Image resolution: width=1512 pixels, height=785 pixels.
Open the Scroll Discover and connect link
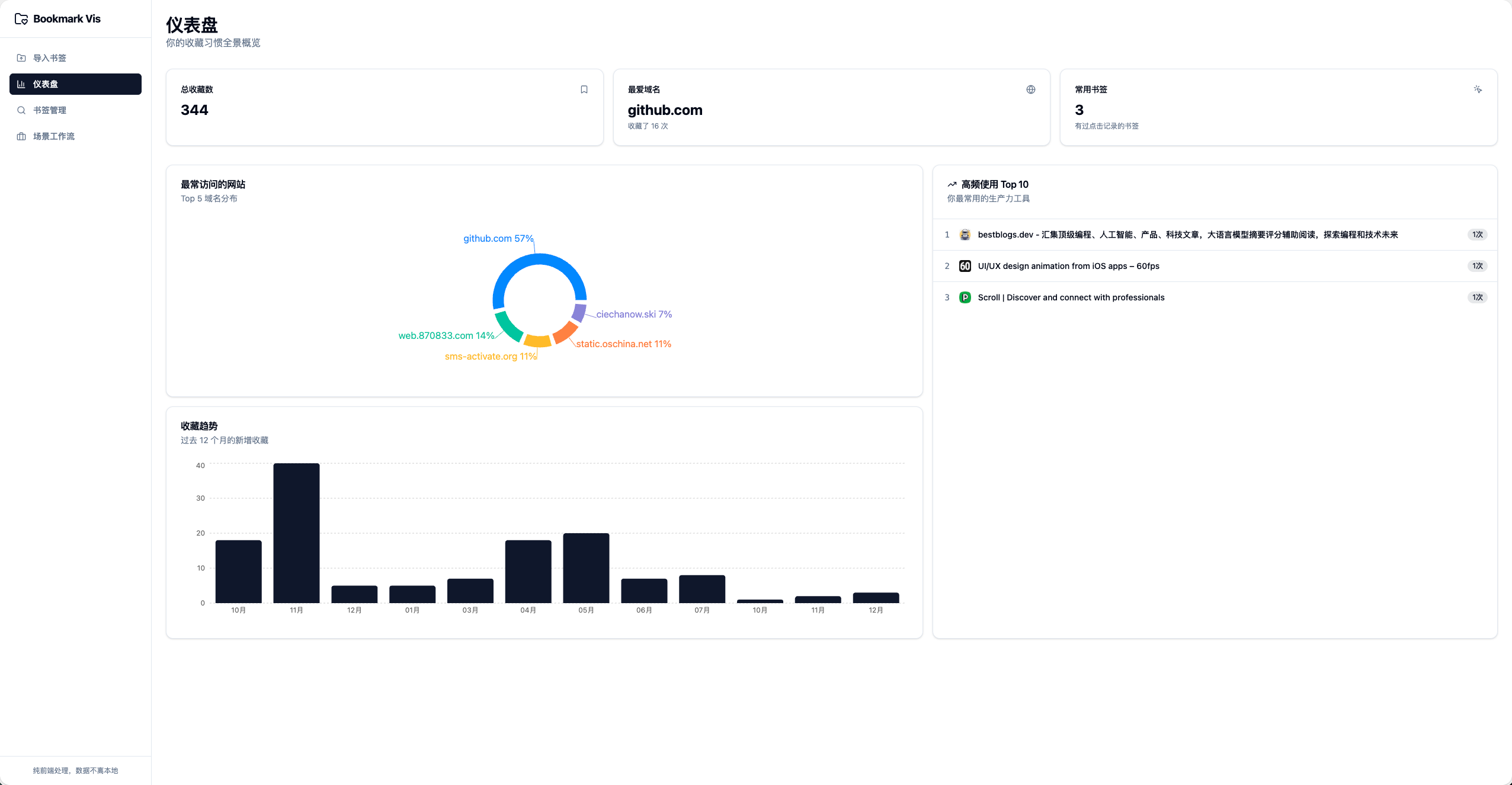click(x=1071, y=297)
